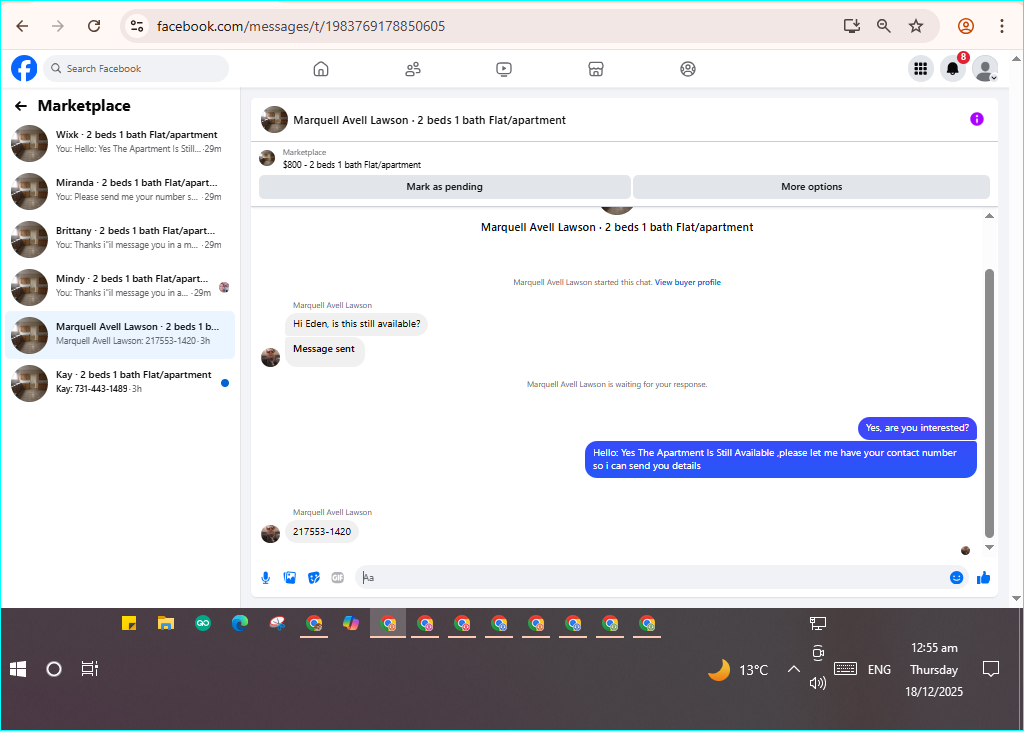The width and height of the screenshot is (1024, 731).
Task: Click the volume speaker tray icon
Action: [818, 683]
